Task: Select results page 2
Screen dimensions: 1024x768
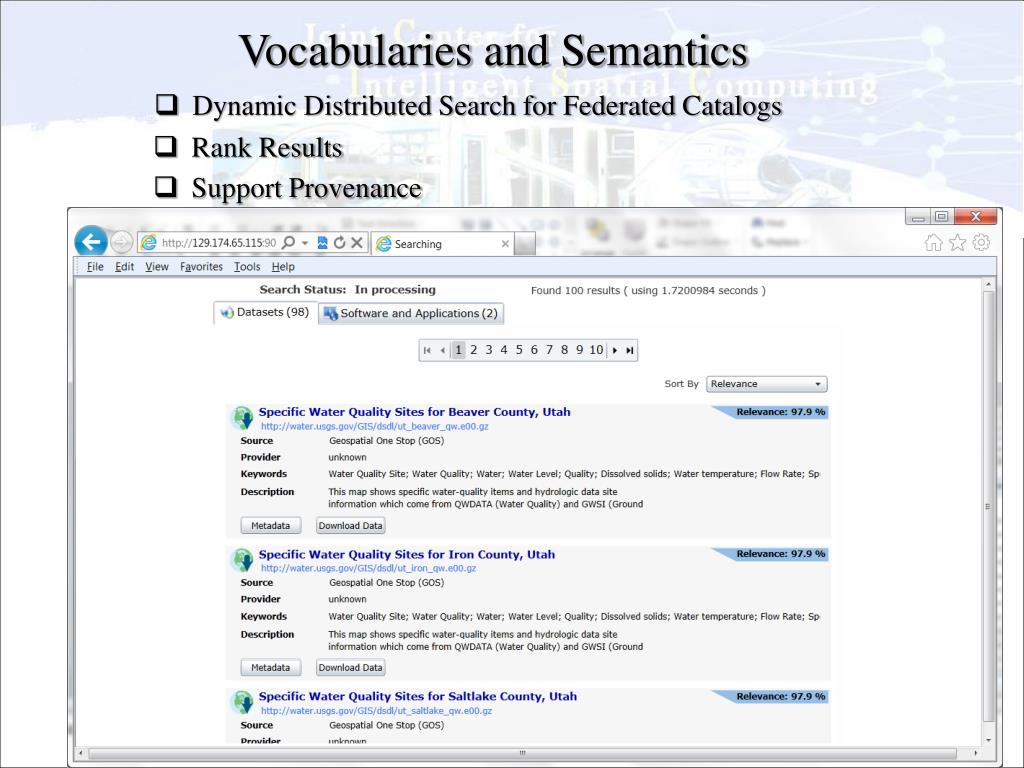Action: [473, 350]
